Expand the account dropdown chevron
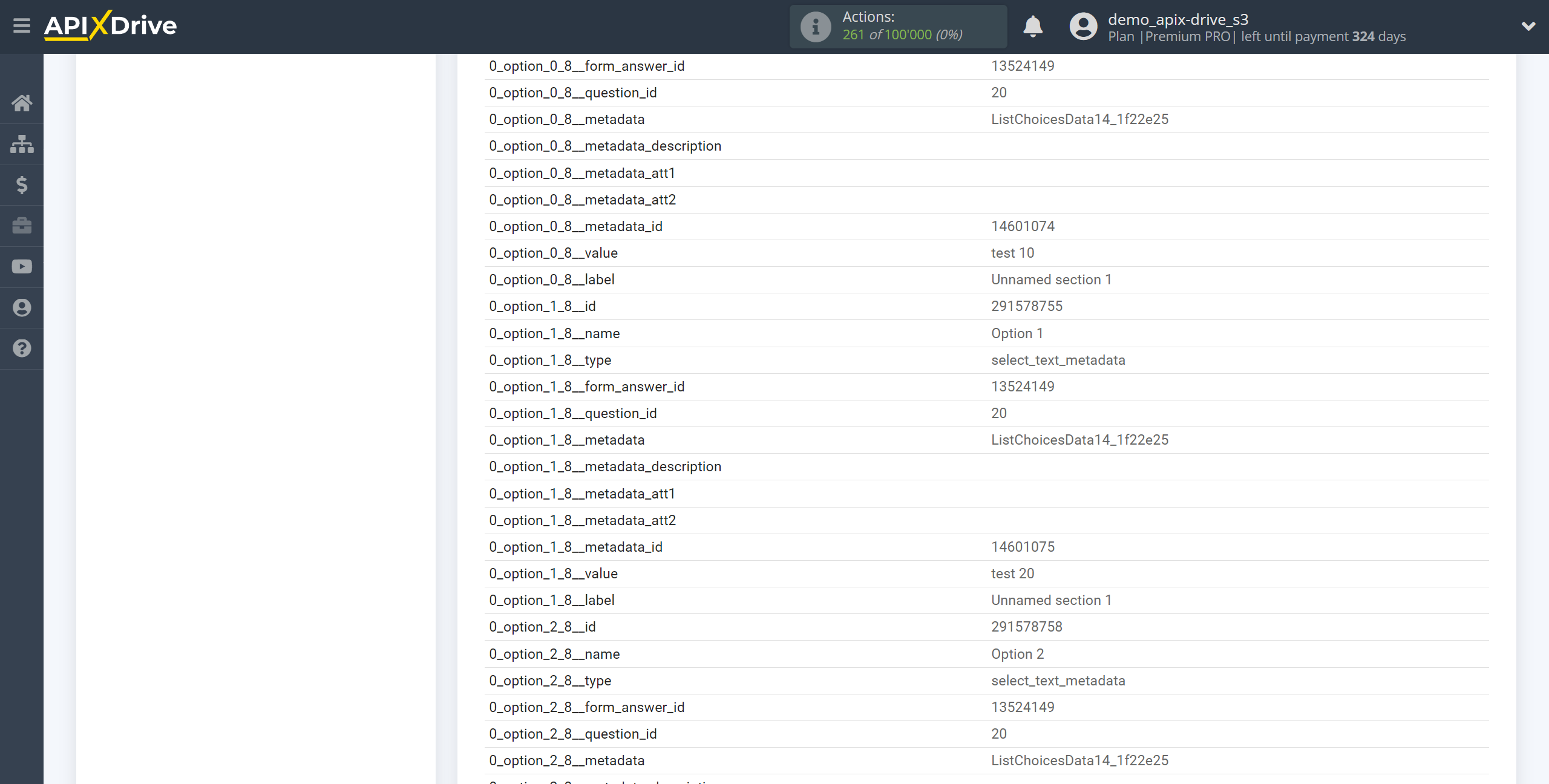Viewport: 1549px width, 784px height. (x=1528, y=26)
